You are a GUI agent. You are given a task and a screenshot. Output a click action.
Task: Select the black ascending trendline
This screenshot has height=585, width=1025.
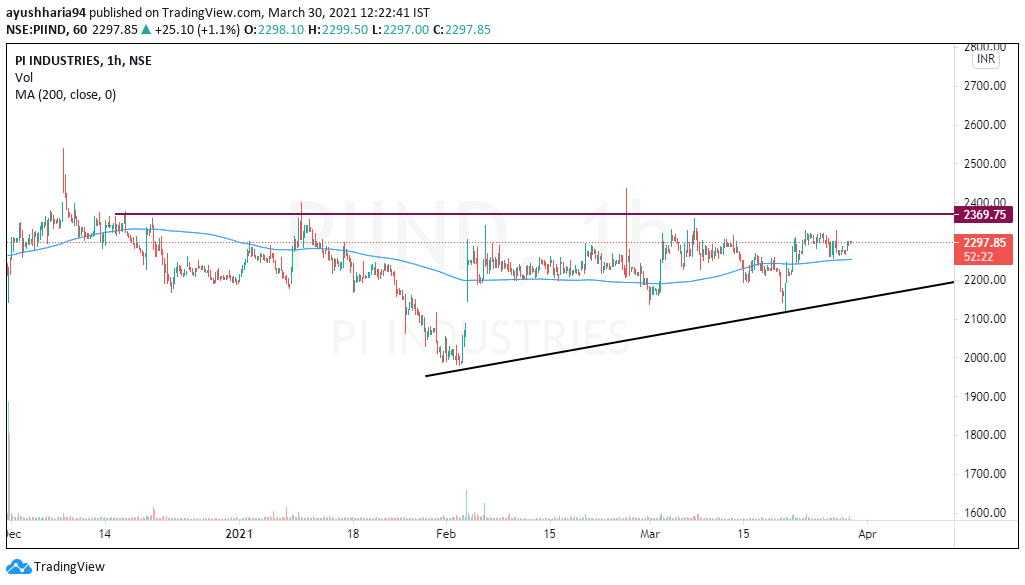pyautogui.click(x=689, y=329)
